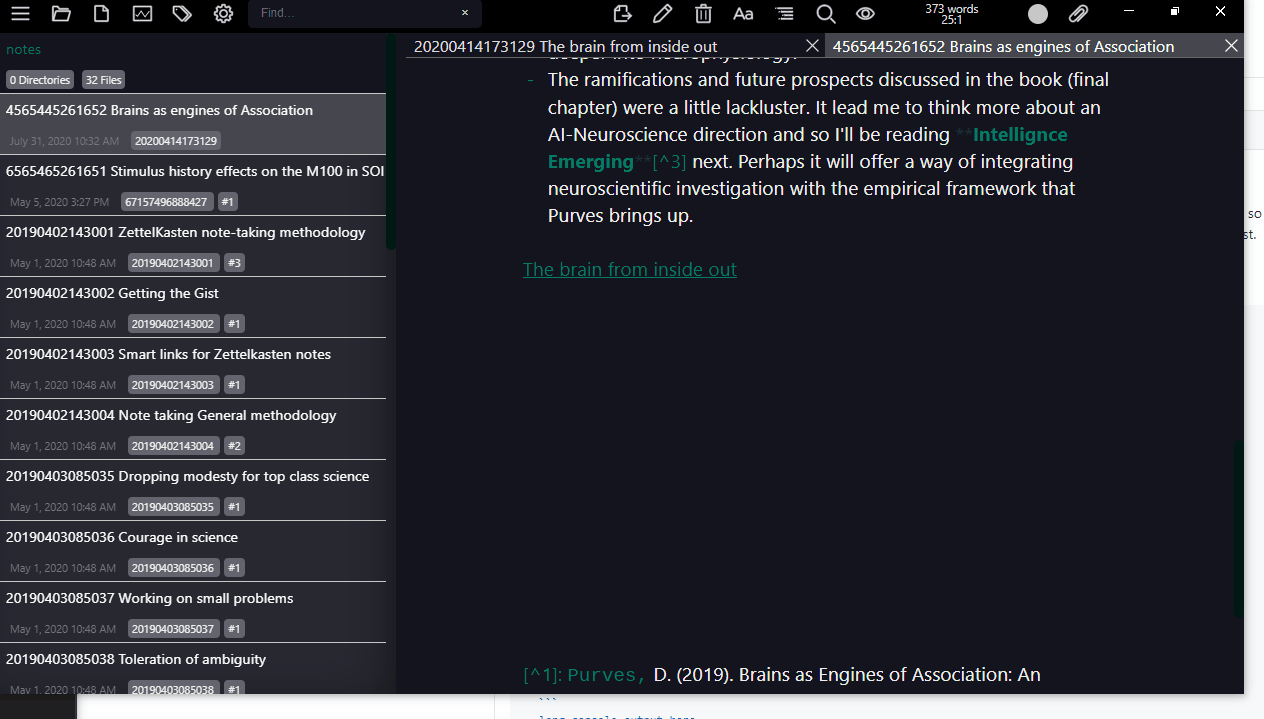1264x719 pixels.
Task: Toggle distraction-free mode with eye icon
Action: pos(865,14)
